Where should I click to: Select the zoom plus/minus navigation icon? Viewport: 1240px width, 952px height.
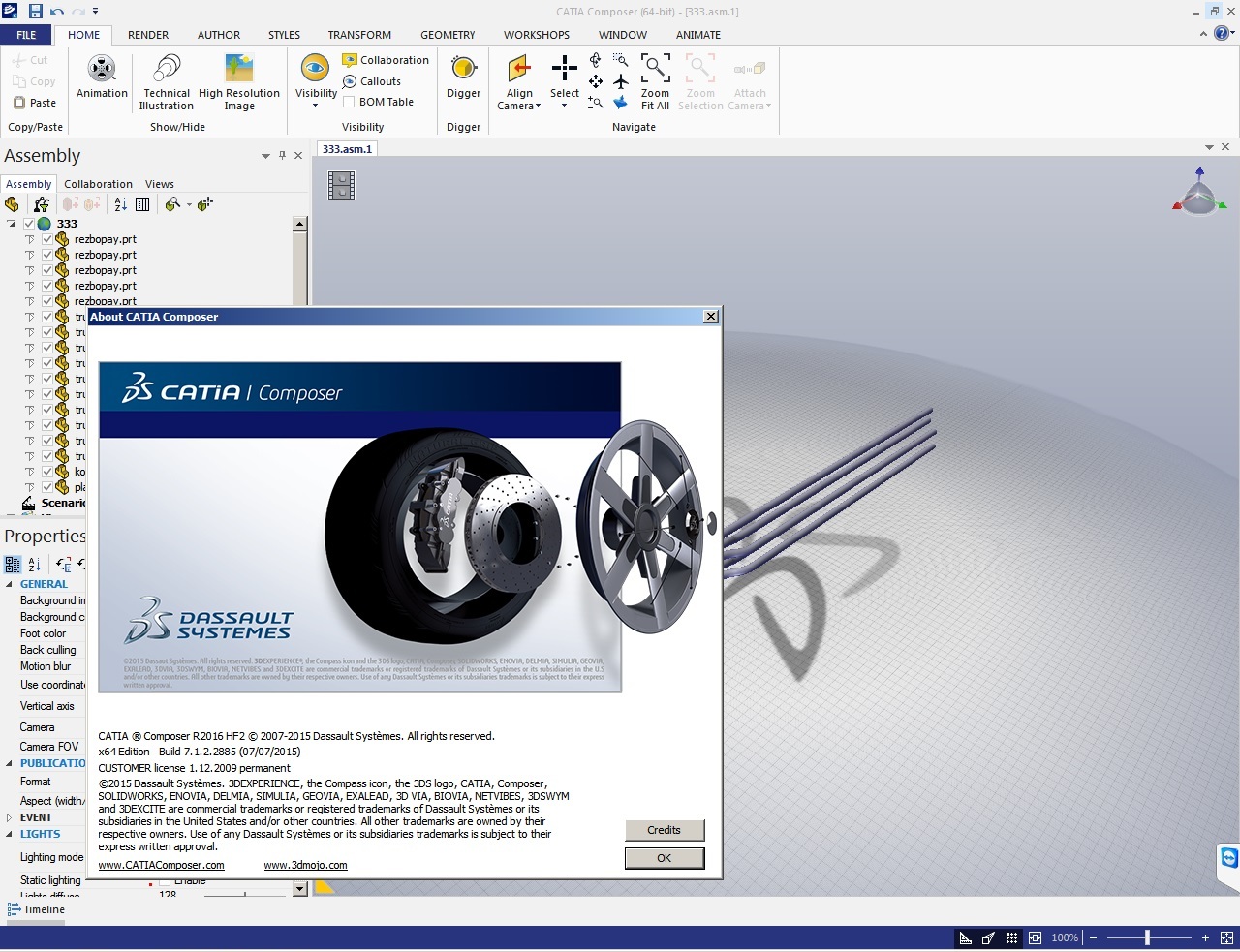(596, 102)
